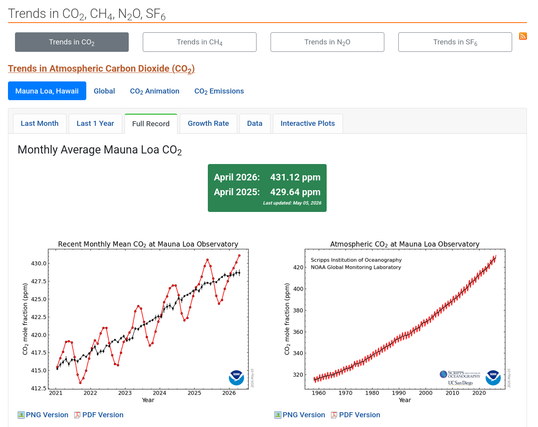The image size is (538, 427).
Task: Click the PNG image icon under the left chart
Action: pos(21,415)
